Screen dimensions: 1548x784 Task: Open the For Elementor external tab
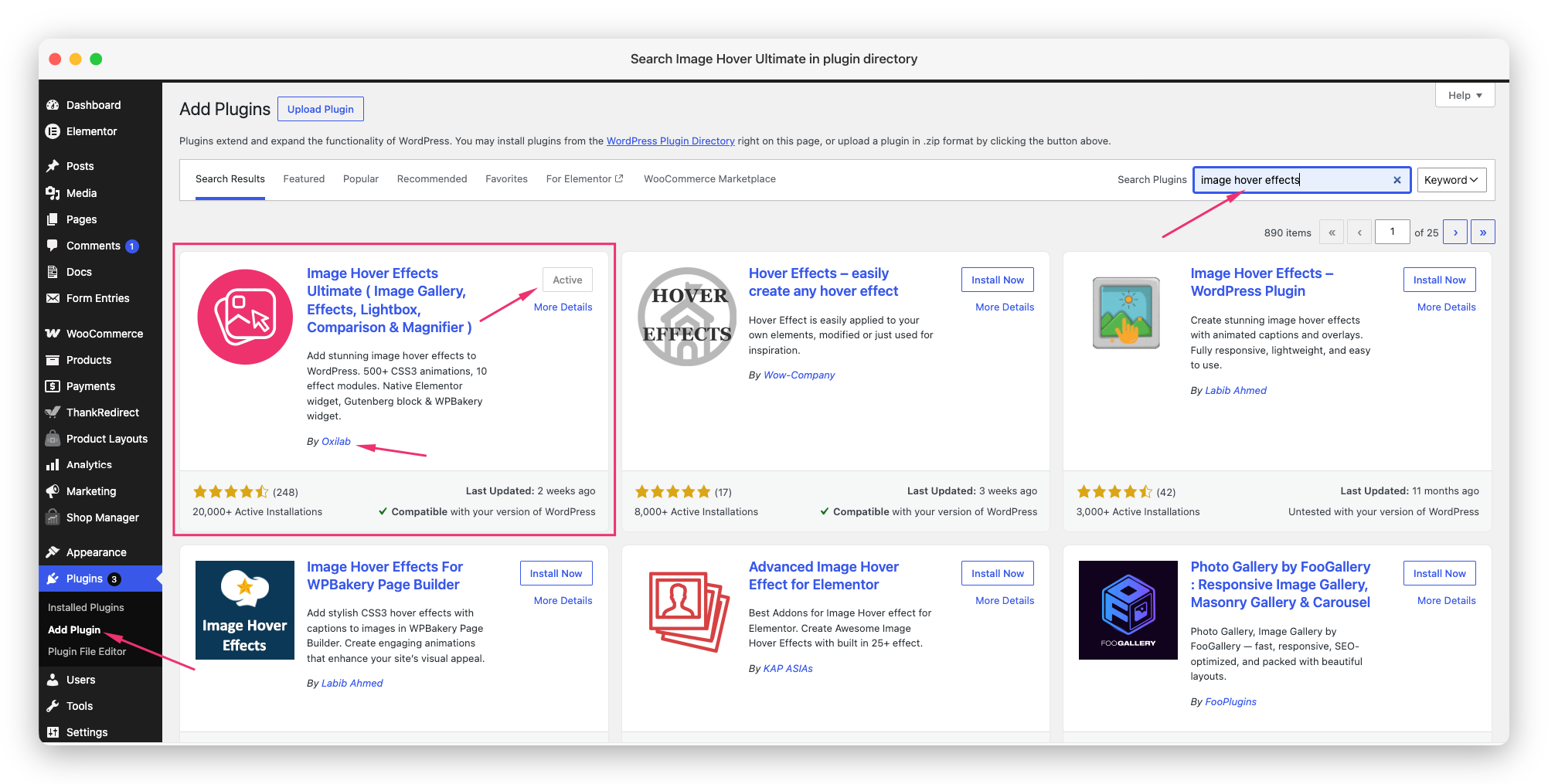[584, 179]
